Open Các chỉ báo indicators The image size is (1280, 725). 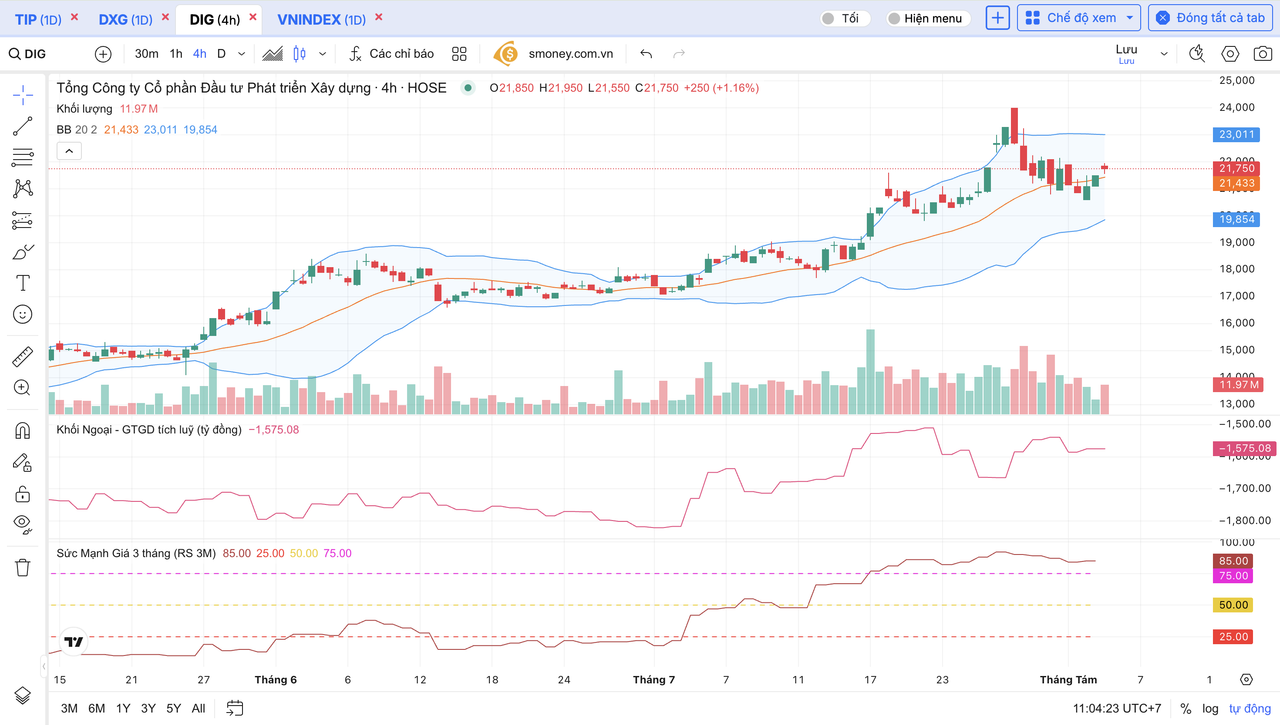coord(391,54)
